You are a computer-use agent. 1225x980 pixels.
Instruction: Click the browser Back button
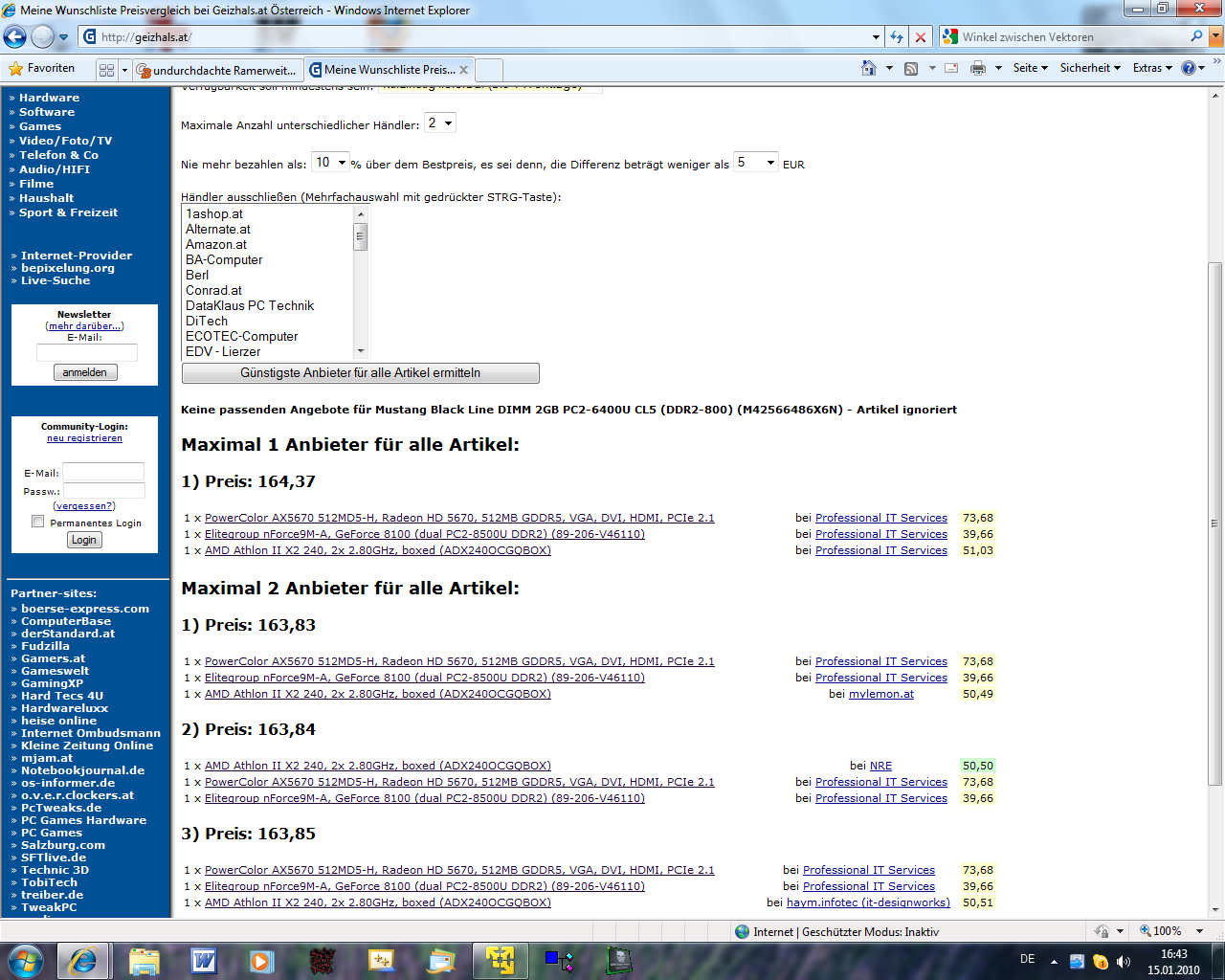coord(14,36)
